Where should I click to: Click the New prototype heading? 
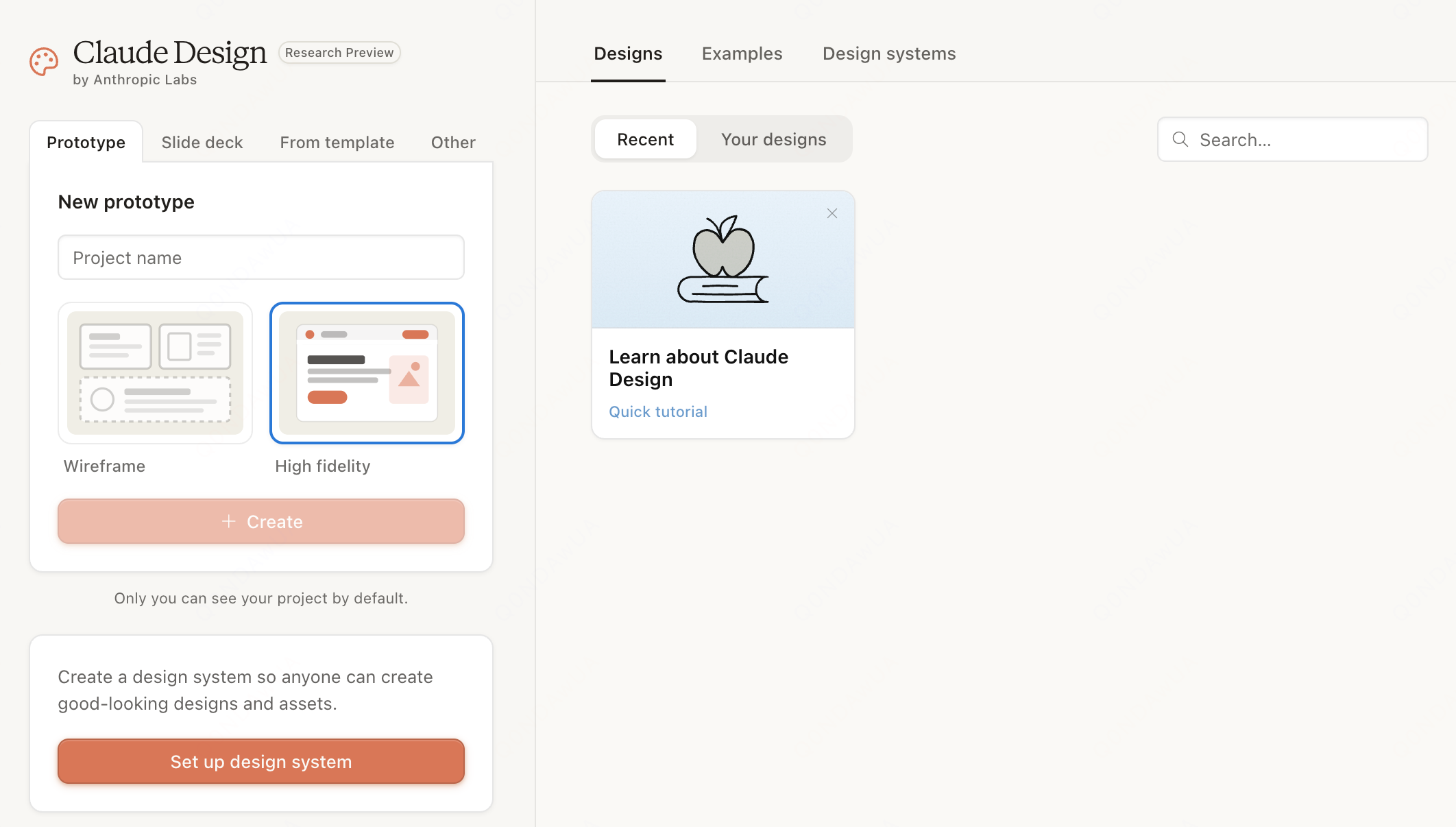126,202
